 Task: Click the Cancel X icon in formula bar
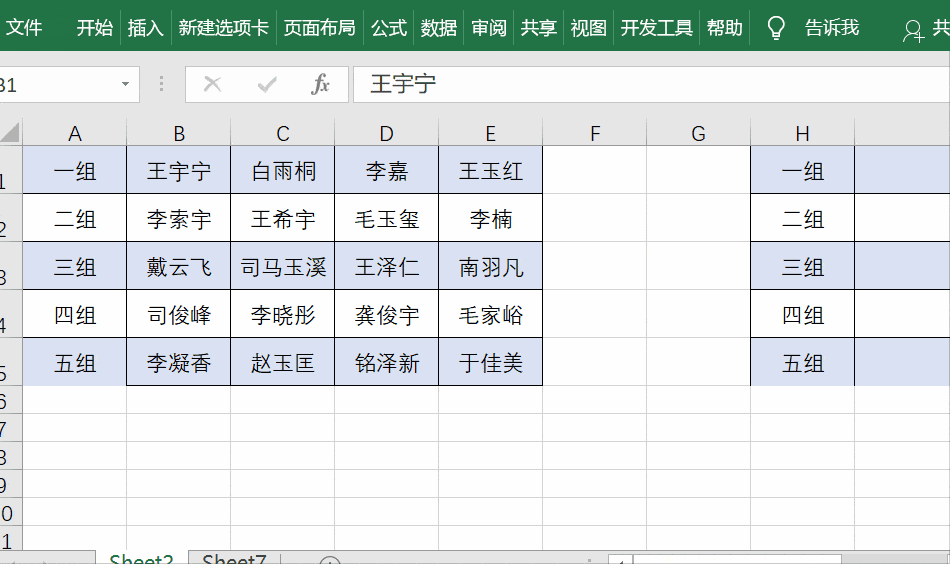[212, 85]
